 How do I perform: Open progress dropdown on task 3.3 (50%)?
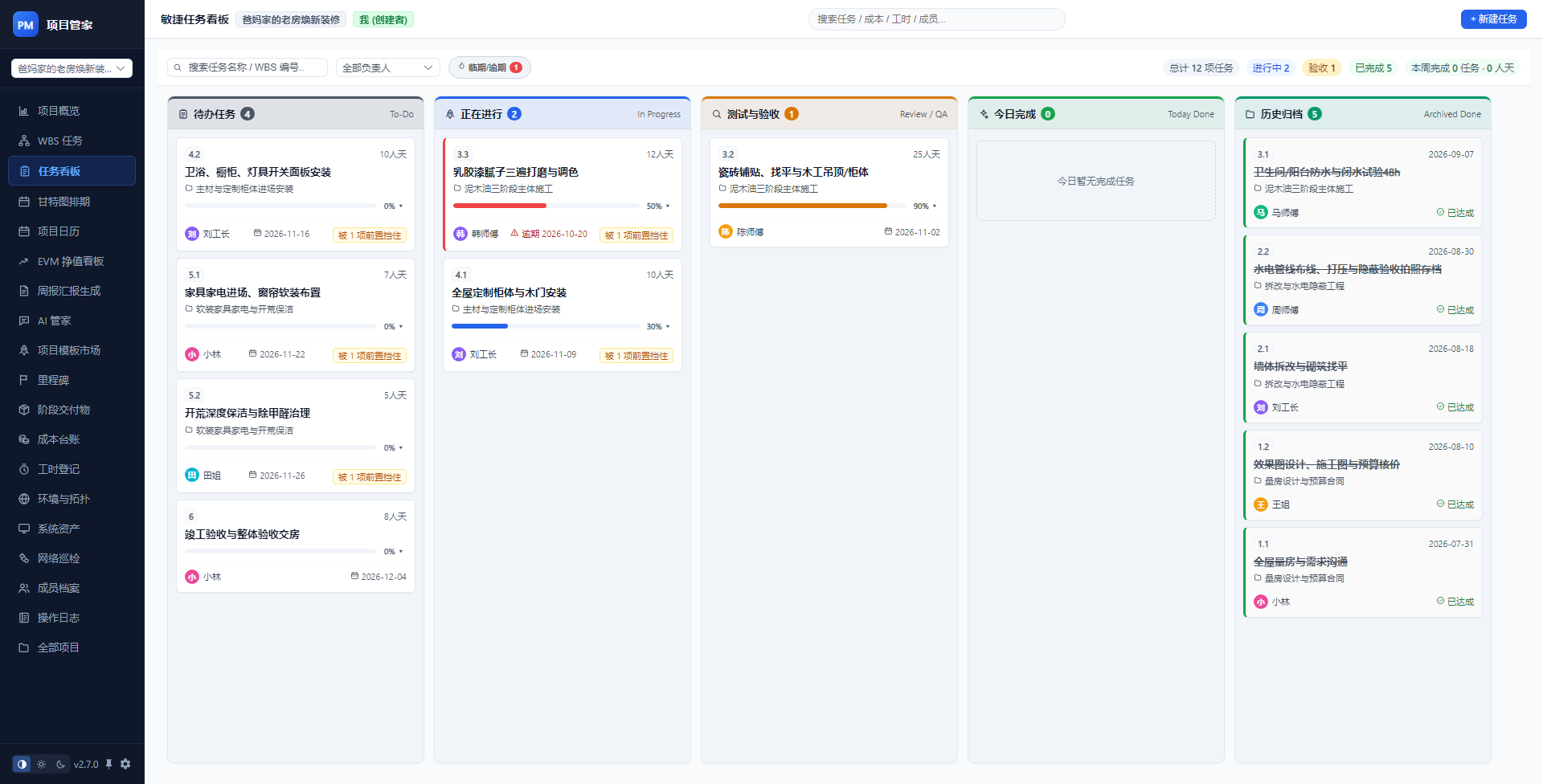coord(658,206)
